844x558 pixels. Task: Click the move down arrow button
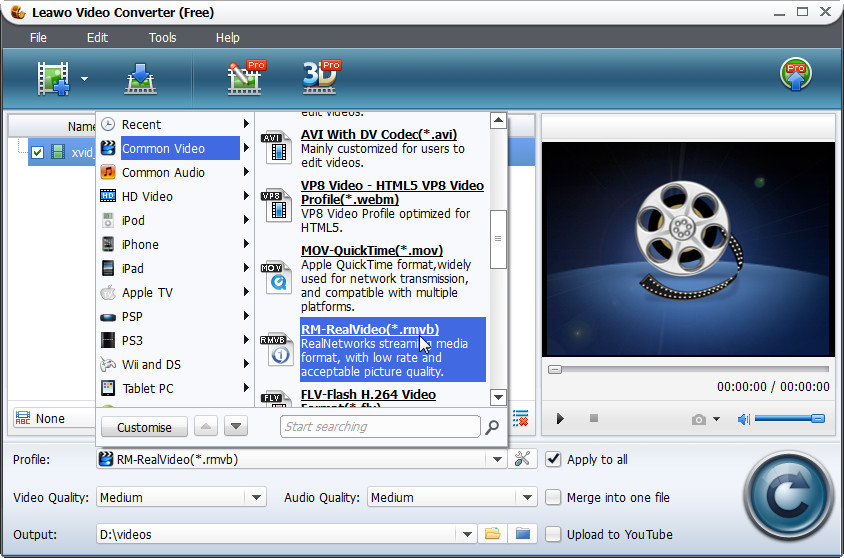[x=236, y=426]
